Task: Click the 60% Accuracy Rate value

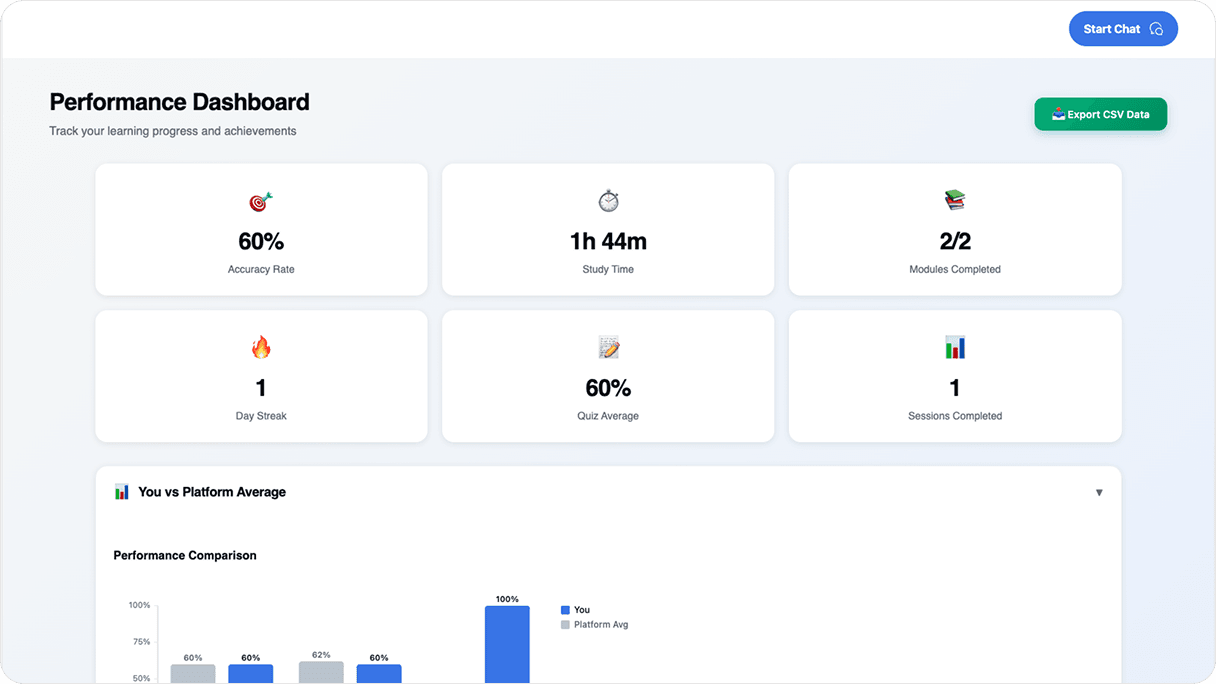Action: point(261,241)
